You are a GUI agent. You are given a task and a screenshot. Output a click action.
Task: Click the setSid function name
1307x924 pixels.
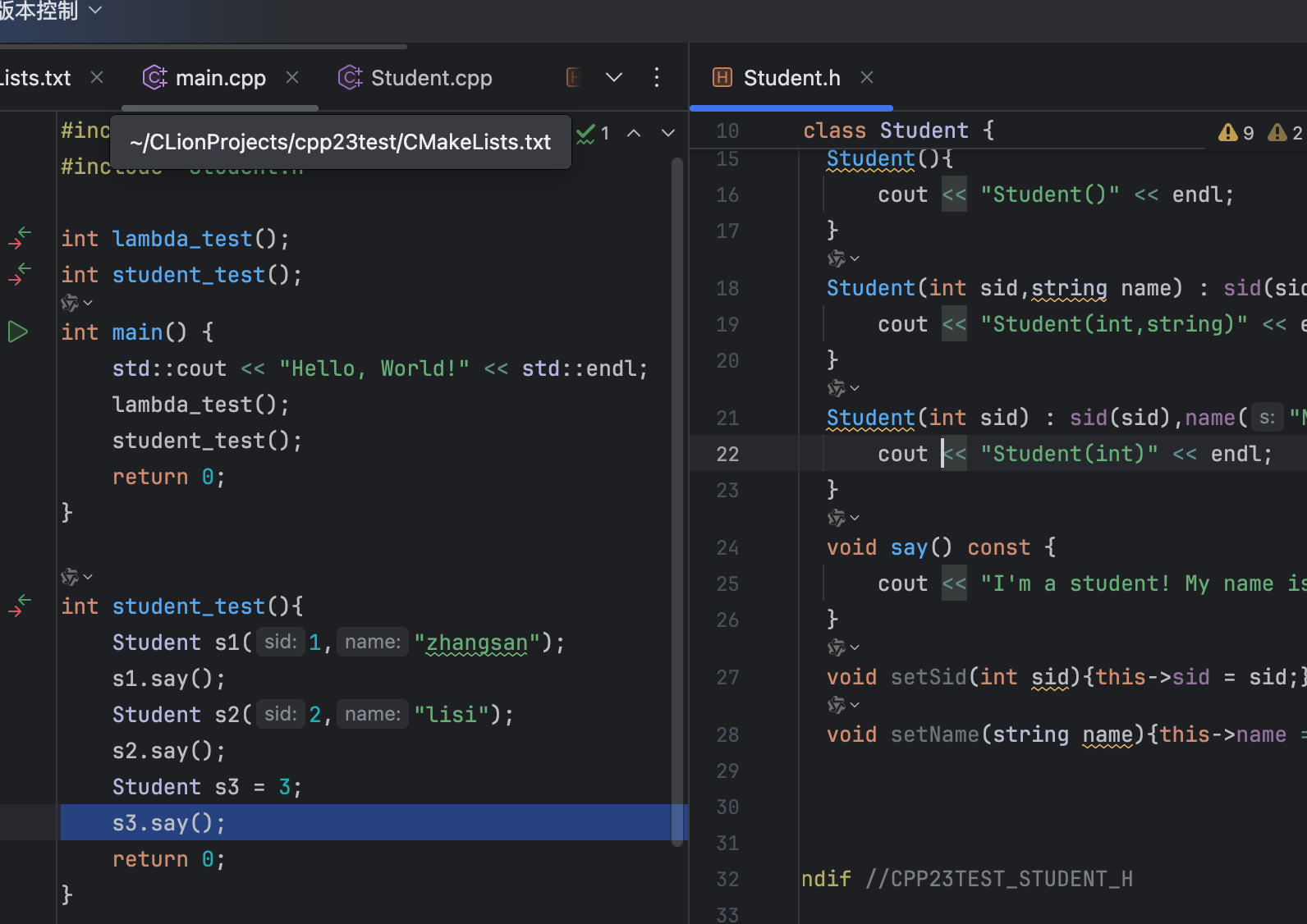[x=929, y=677]
